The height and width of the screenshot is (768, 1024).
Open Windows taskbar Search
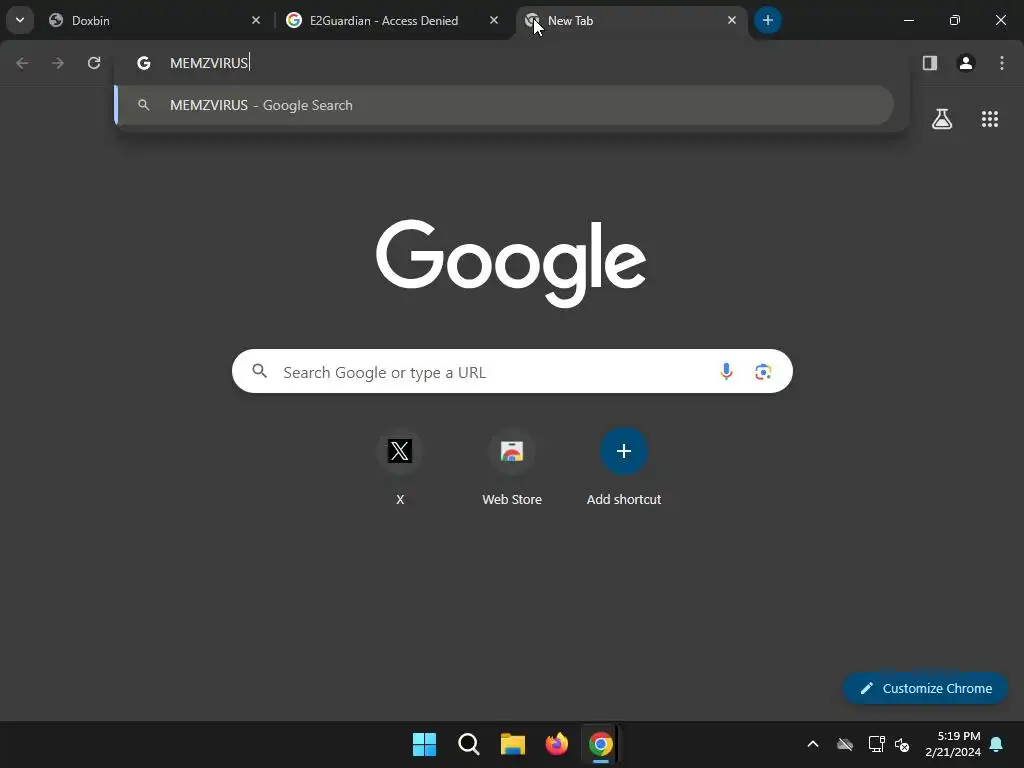point(468,744)
